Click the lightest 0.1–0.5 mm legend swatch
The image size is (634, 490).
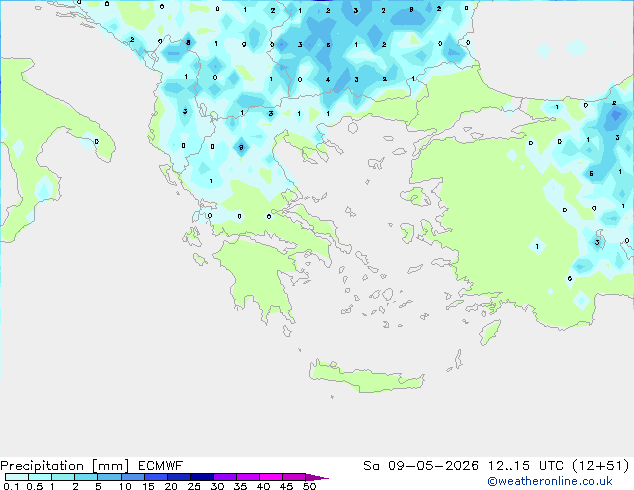17,477
